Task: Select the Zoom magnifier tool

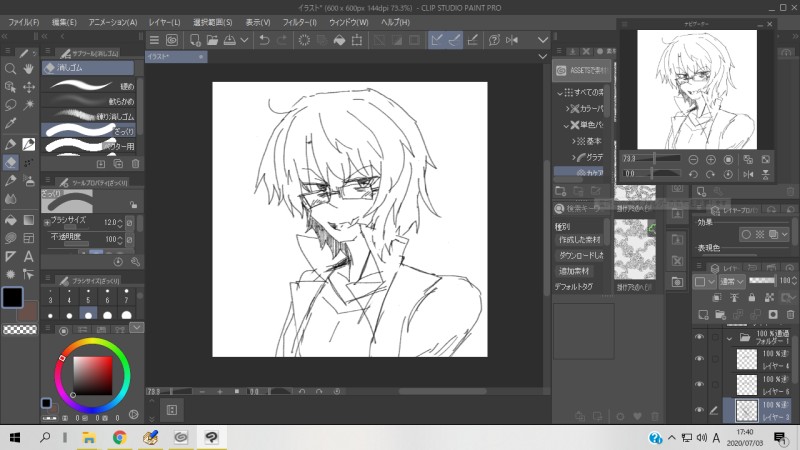Action: 10,68
